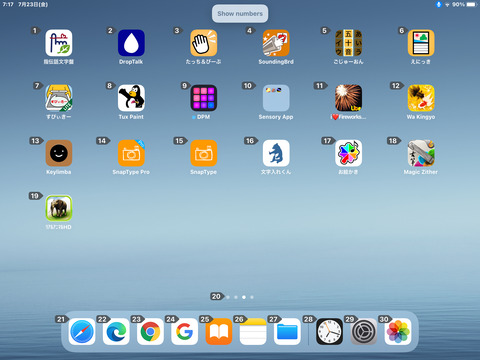Open Safari from the dock
This screenshot has height=360, width=480.
click(x=82, y=332)
